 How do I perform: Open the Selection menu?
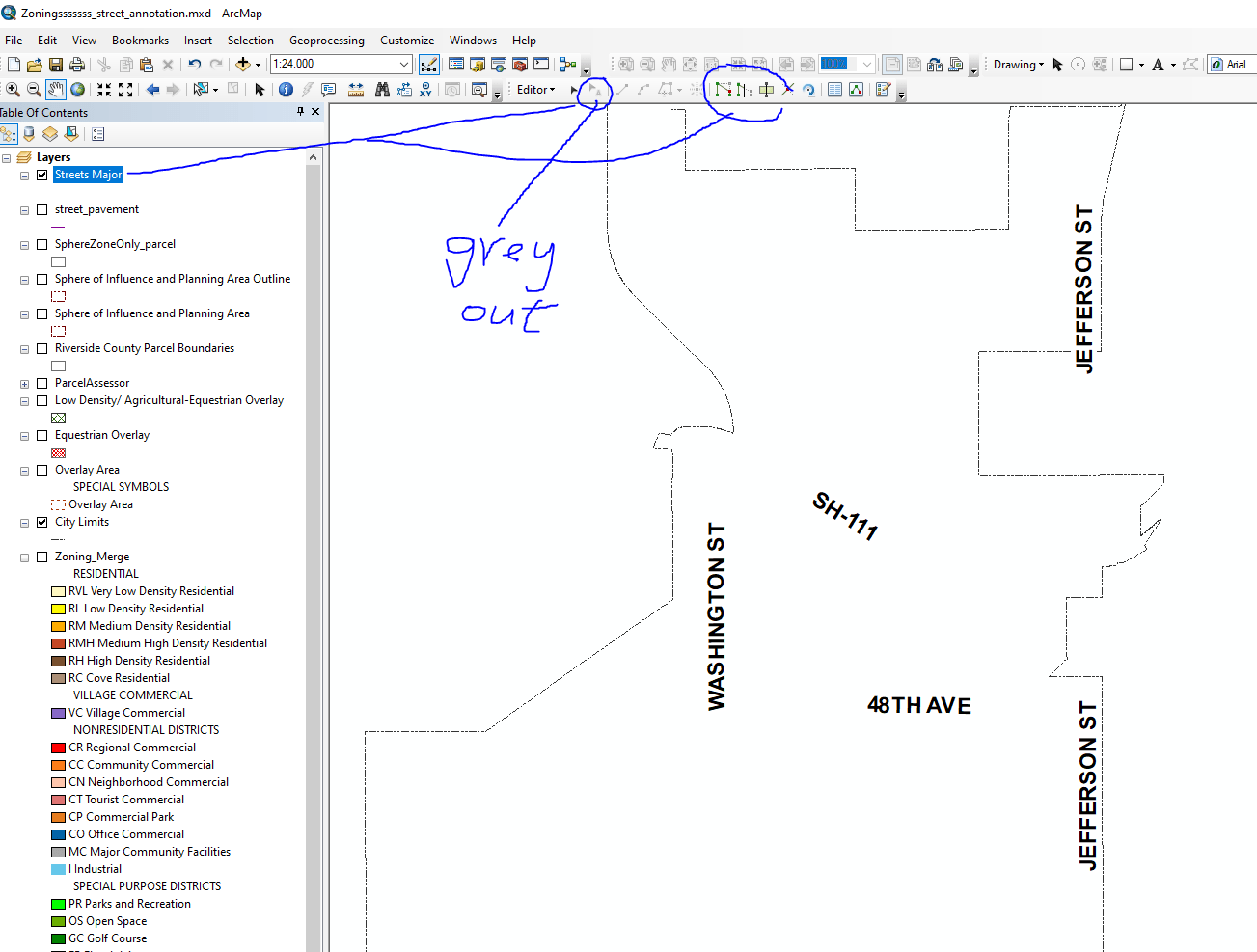click(251, 41)
